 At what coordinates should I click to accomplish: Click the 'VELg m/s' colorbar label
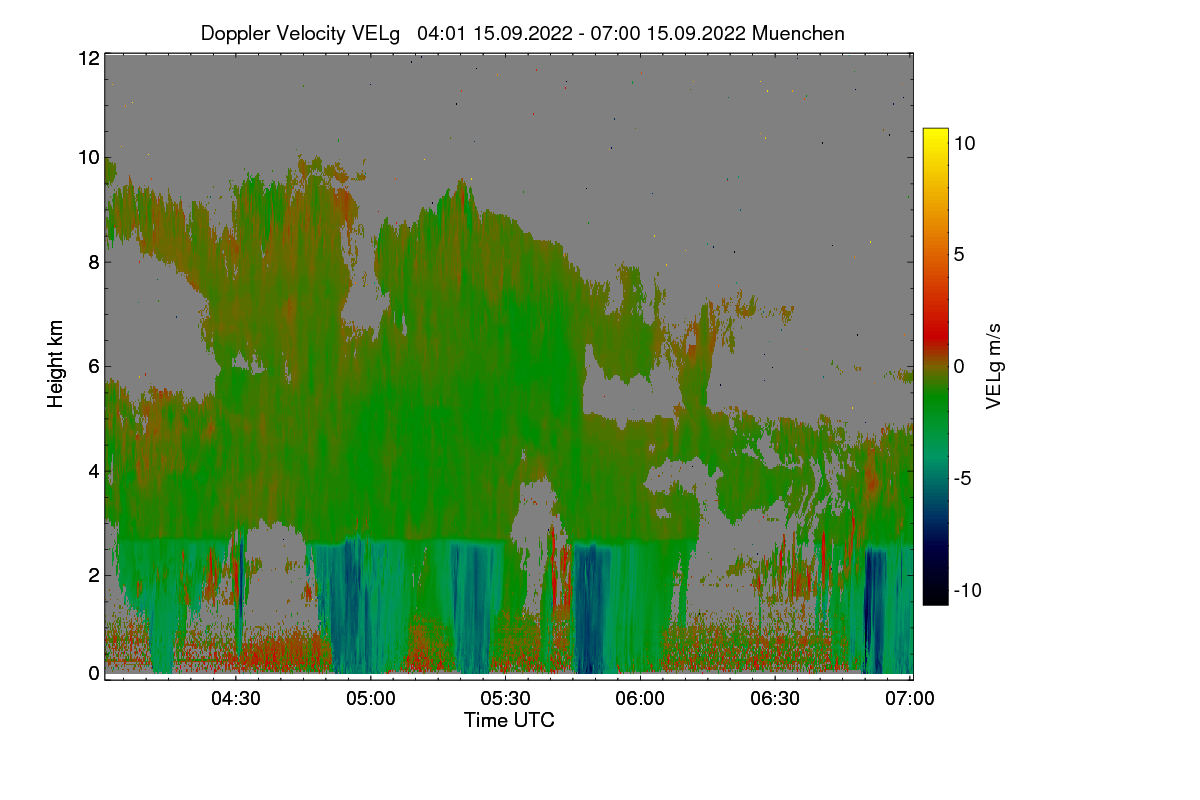994,366
